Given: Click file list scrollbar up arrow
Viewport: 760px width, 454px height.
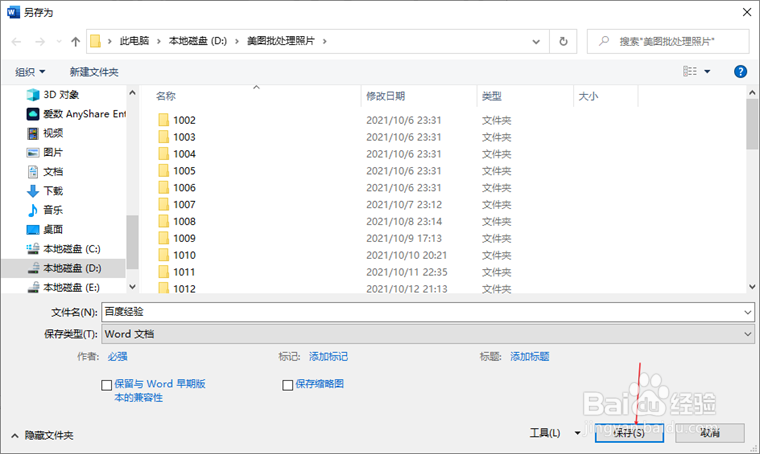Looking at the screenshot, I should click(752, 92).
